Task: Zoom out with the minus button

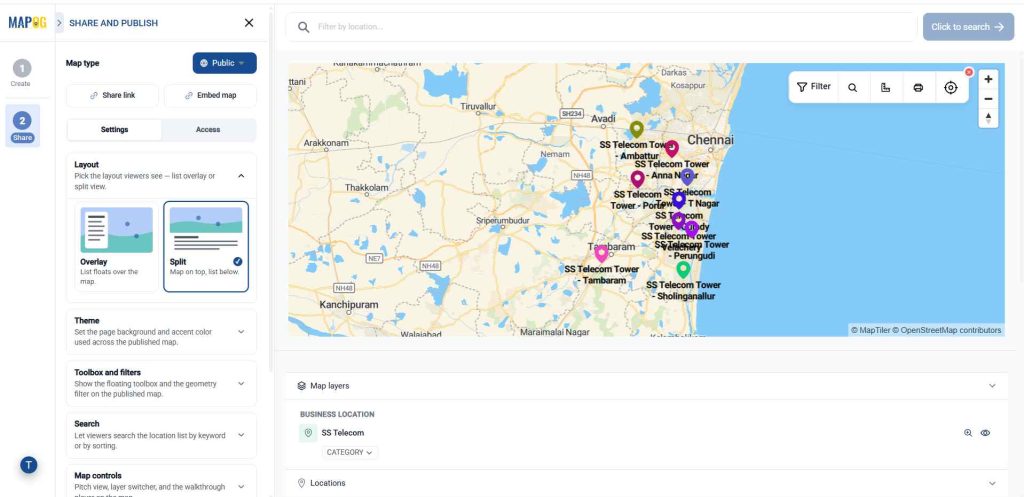Action: 988,99
